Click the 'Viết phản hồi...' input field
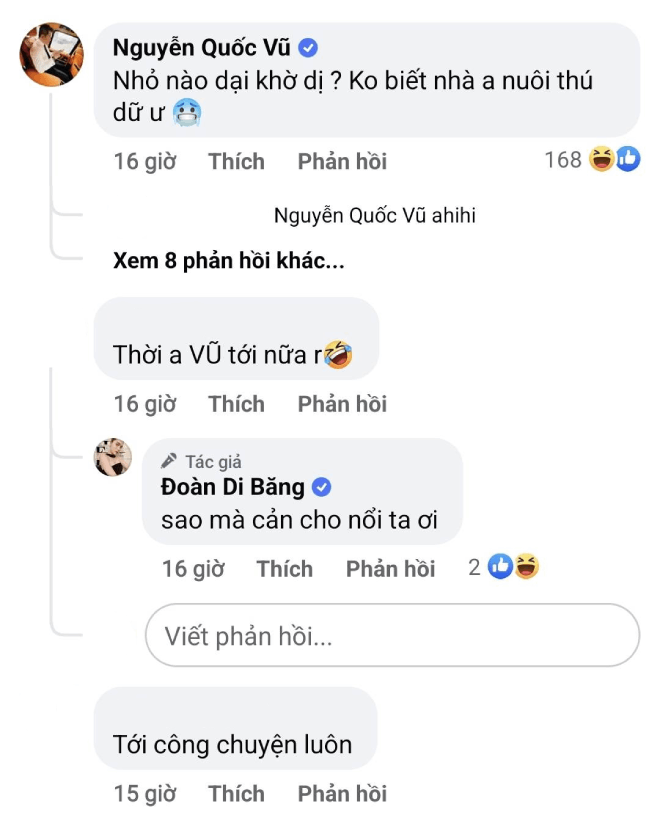Viewport: 660px width, 818px height. pyautogui.click(x=390, y=636)
